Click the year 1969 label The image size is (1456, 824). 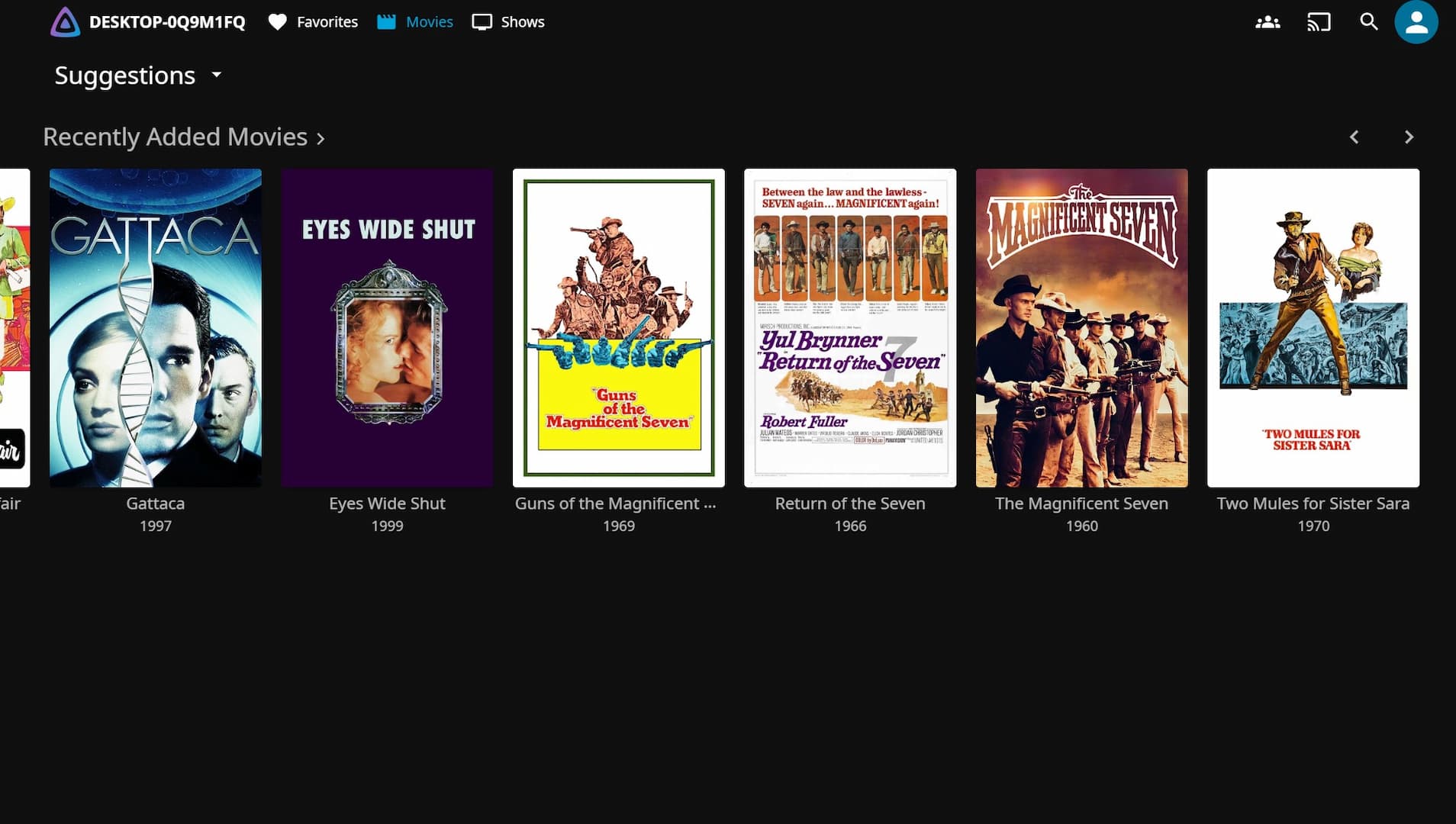(x=619, y=526)
